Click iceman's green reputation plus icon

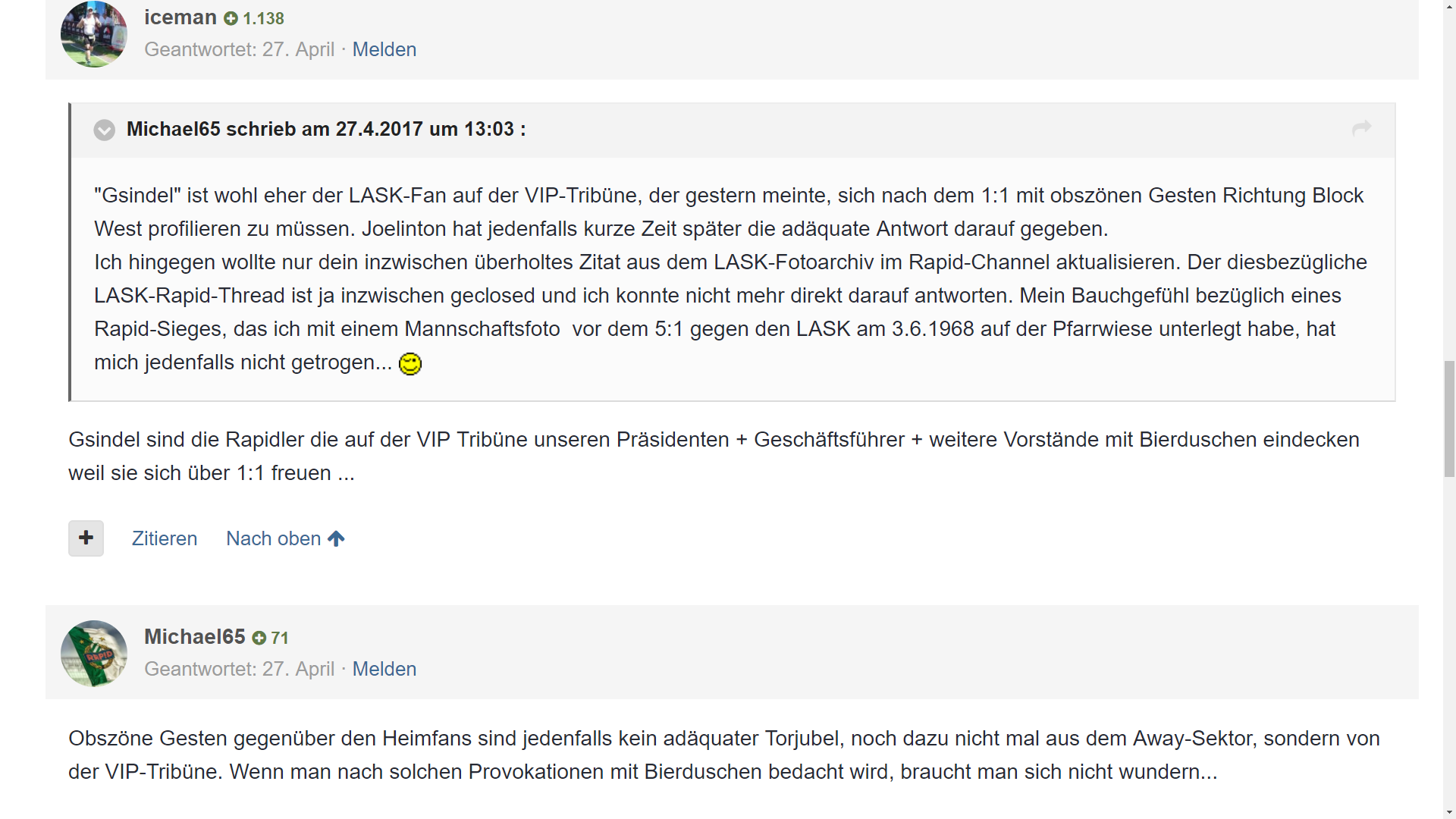tap(231, 19)
